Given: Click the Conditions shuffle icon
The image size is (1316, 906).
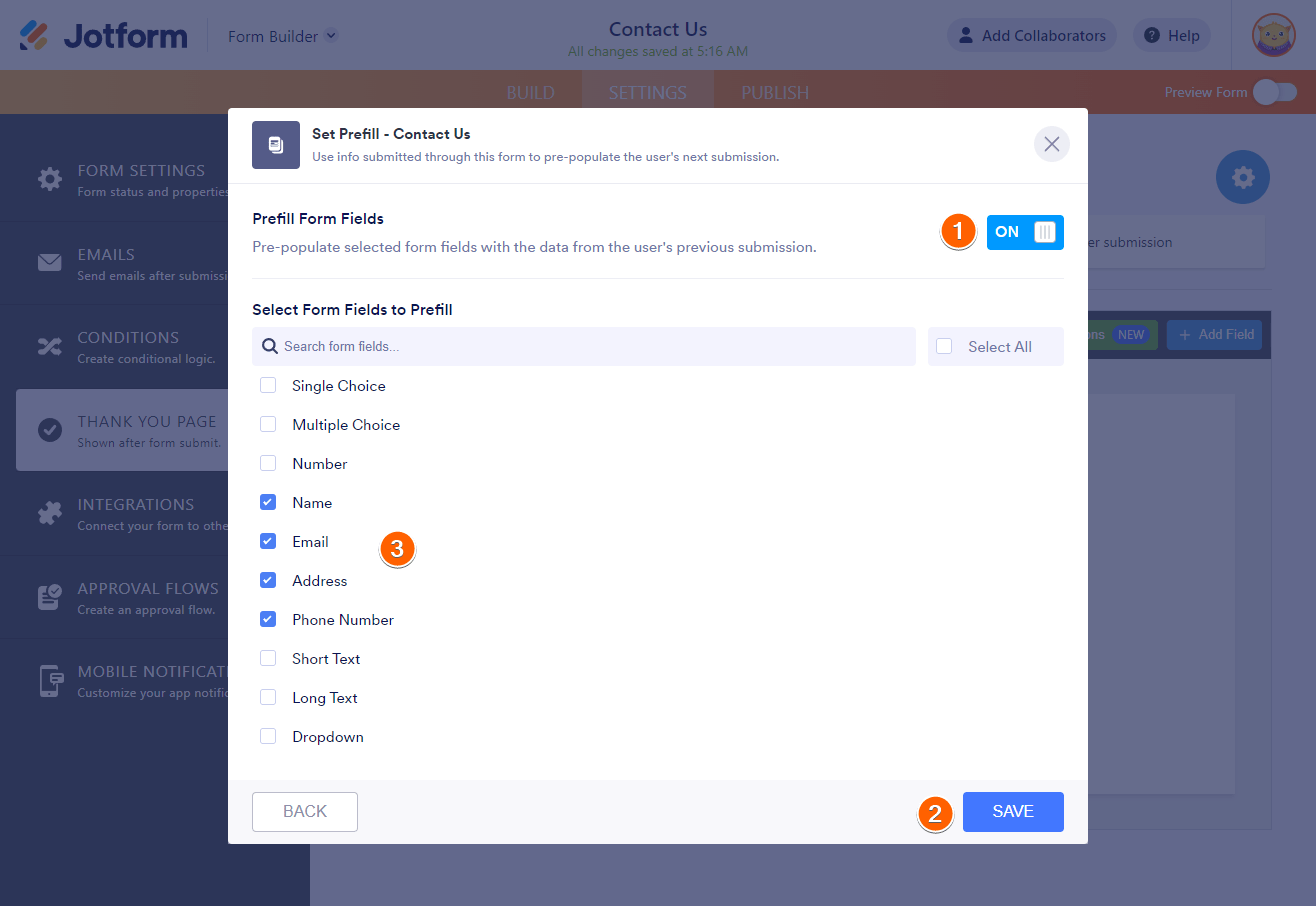Looking at the screenshot, I should click(49, 346).
